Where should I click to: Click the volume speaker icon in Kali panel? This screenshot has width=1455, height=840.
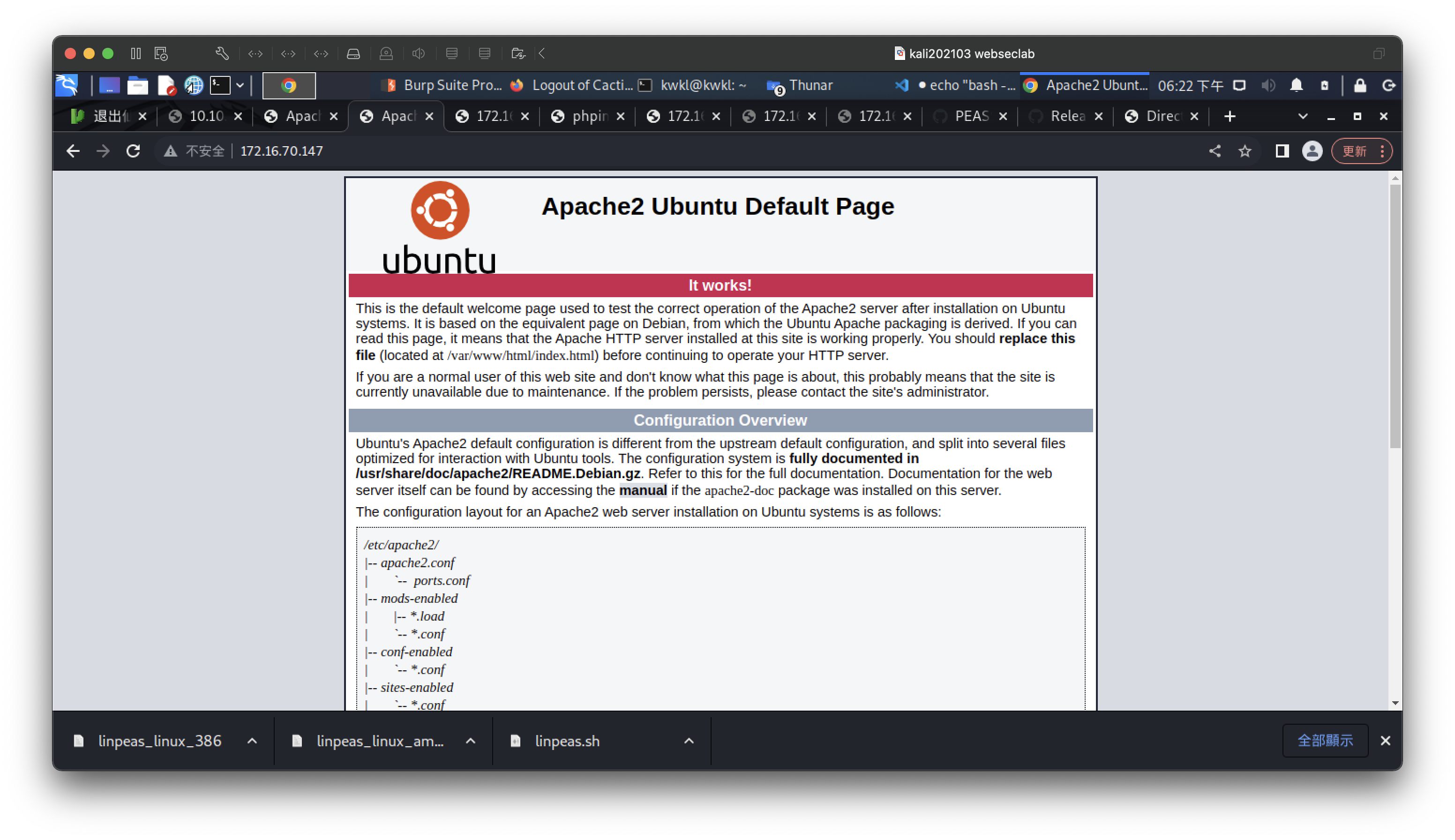(x=1268, y=85)
